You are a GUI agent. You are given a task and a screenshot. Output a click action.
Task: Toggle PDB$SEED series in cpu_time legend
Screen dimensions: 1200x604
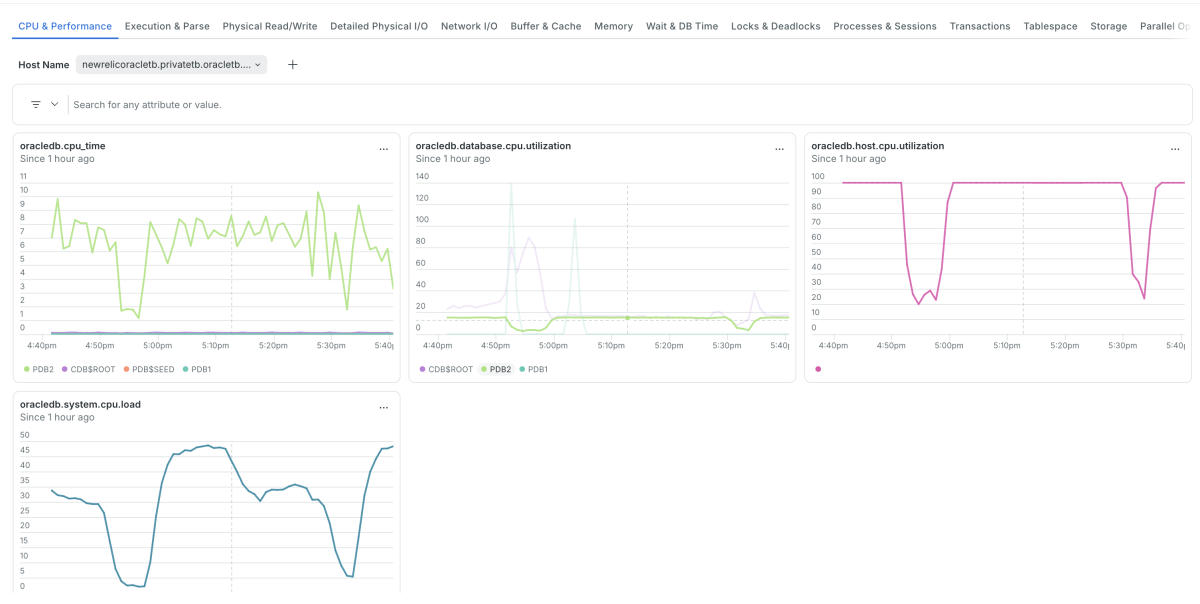coord(150,369)
